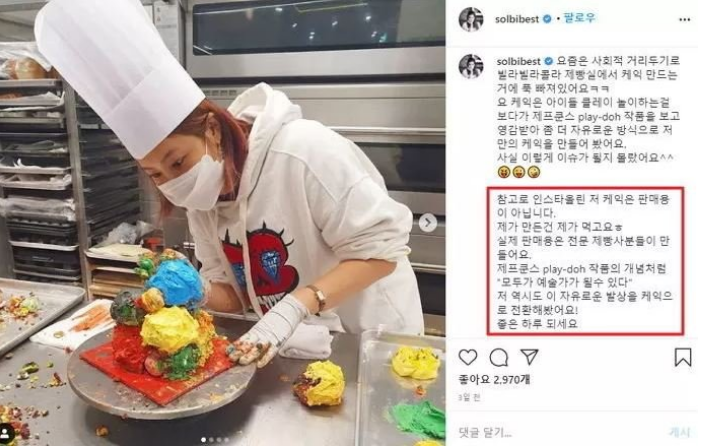Click solbibest profile avatar in header
This screenshot has width=705, height=447.
click(x=471, y=19)
